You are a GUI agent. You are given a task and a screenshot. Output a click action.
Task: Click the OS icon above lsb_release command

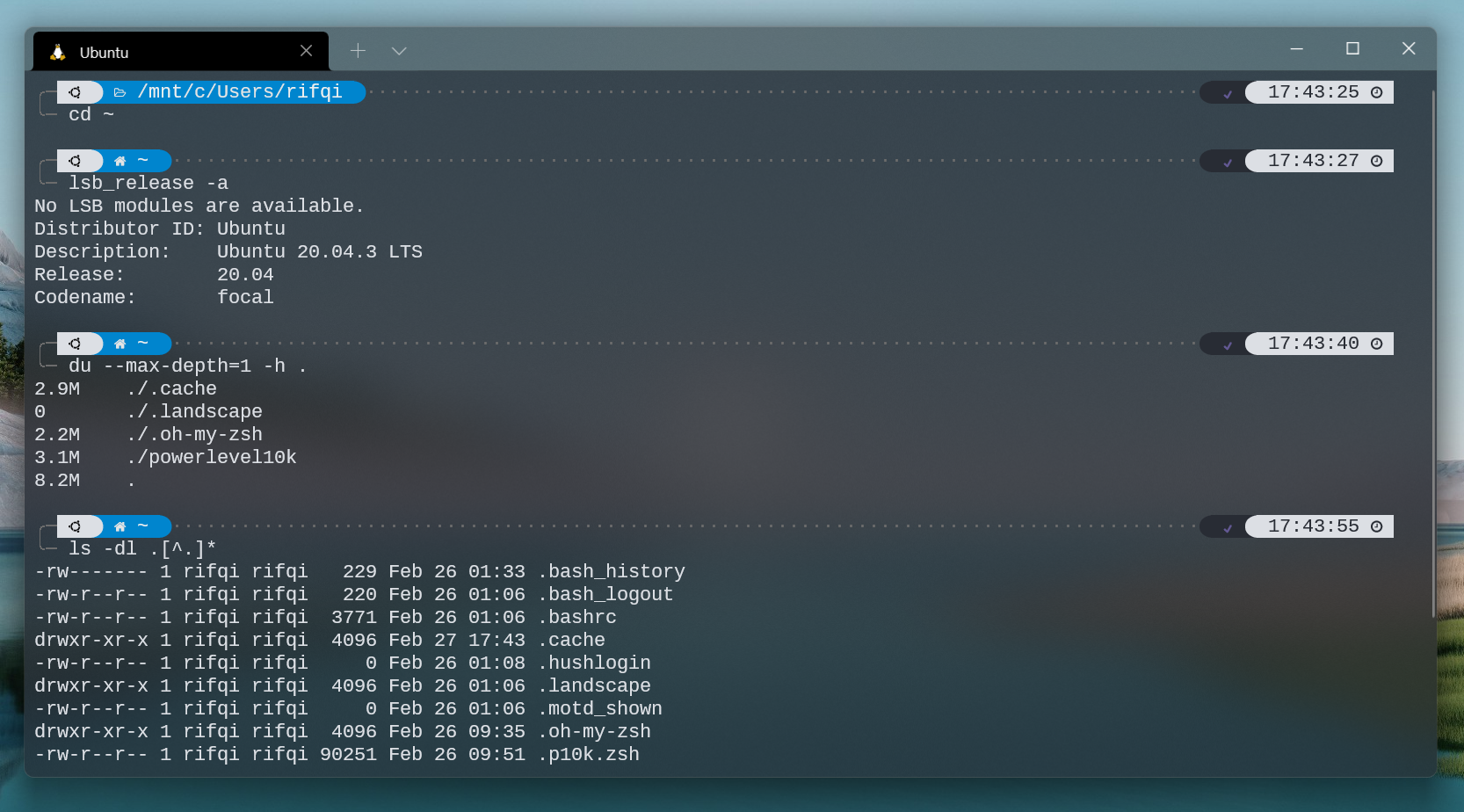pos(75,161)
